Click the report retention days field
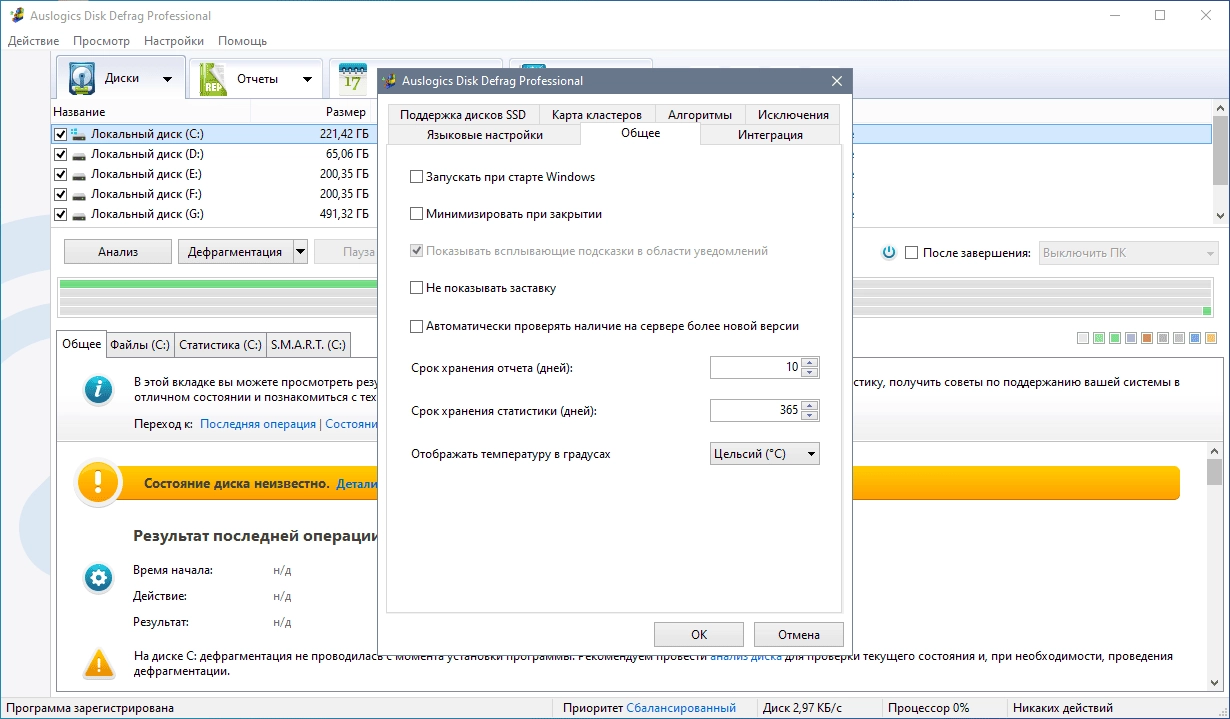 click(x=756, y=368)
